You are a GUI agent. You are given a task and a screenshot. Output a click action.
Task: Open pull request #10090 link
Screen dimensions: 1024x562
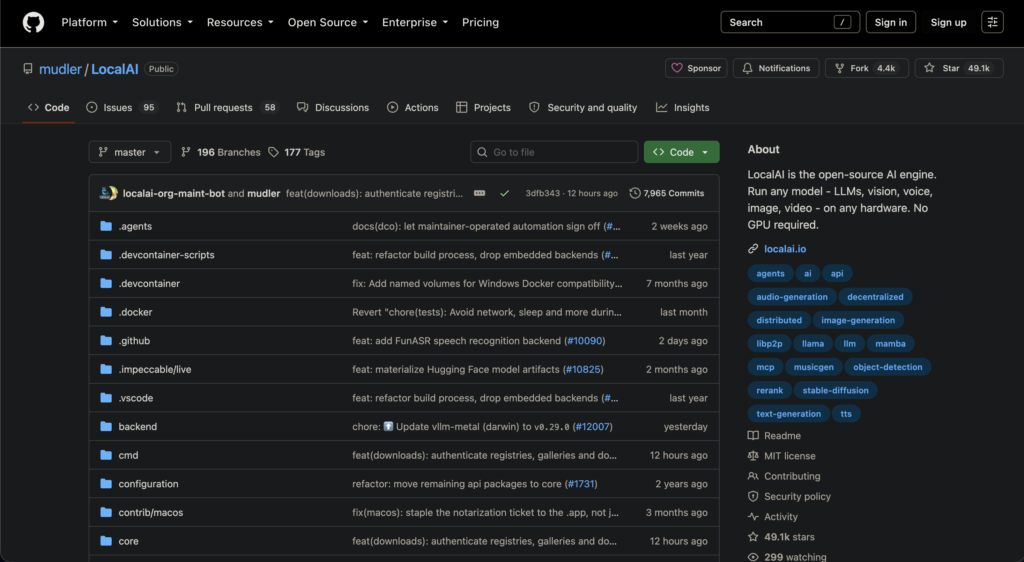point(584,341)
